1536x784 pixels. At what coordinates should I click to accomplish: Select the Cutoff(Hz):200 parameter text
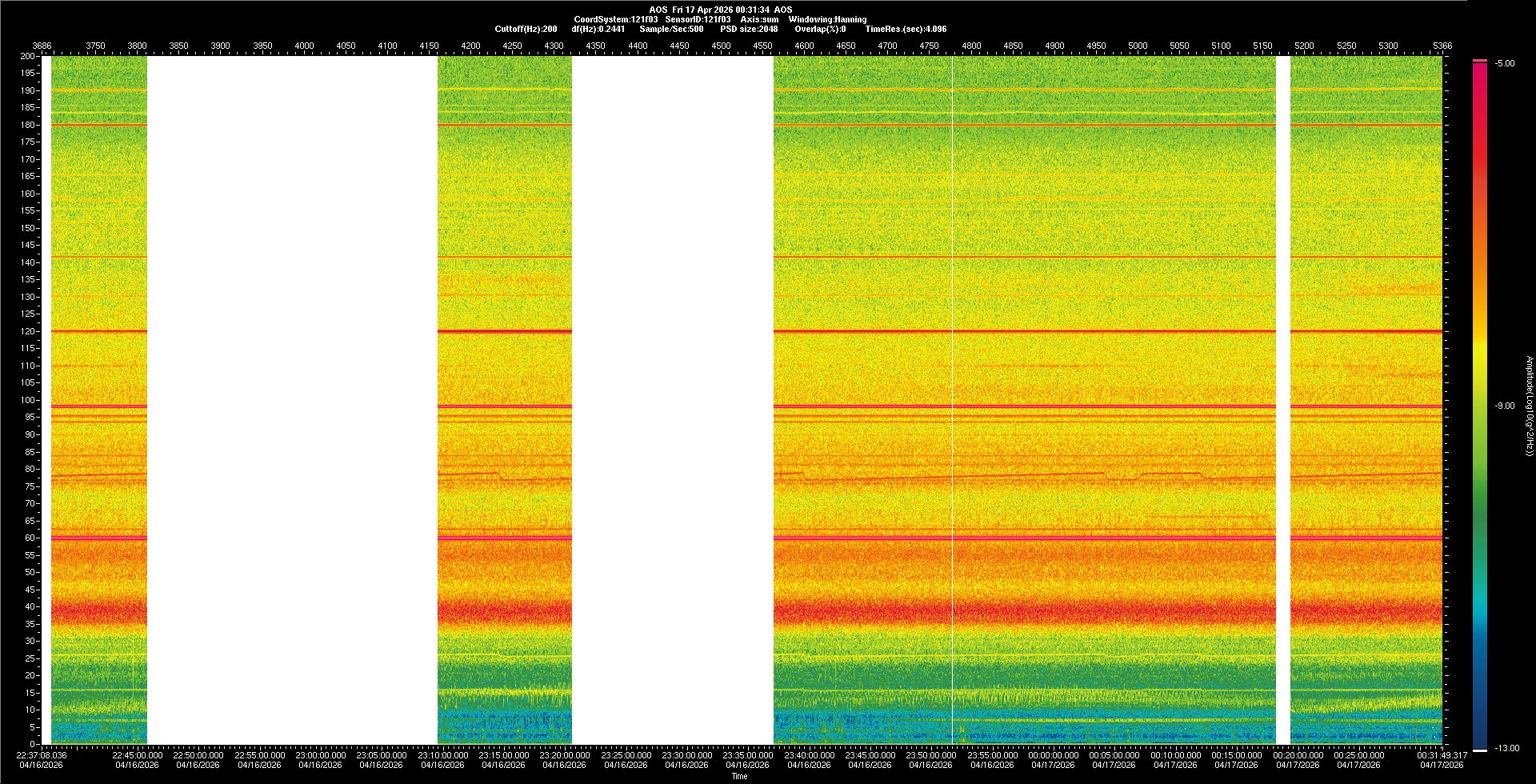526,29
